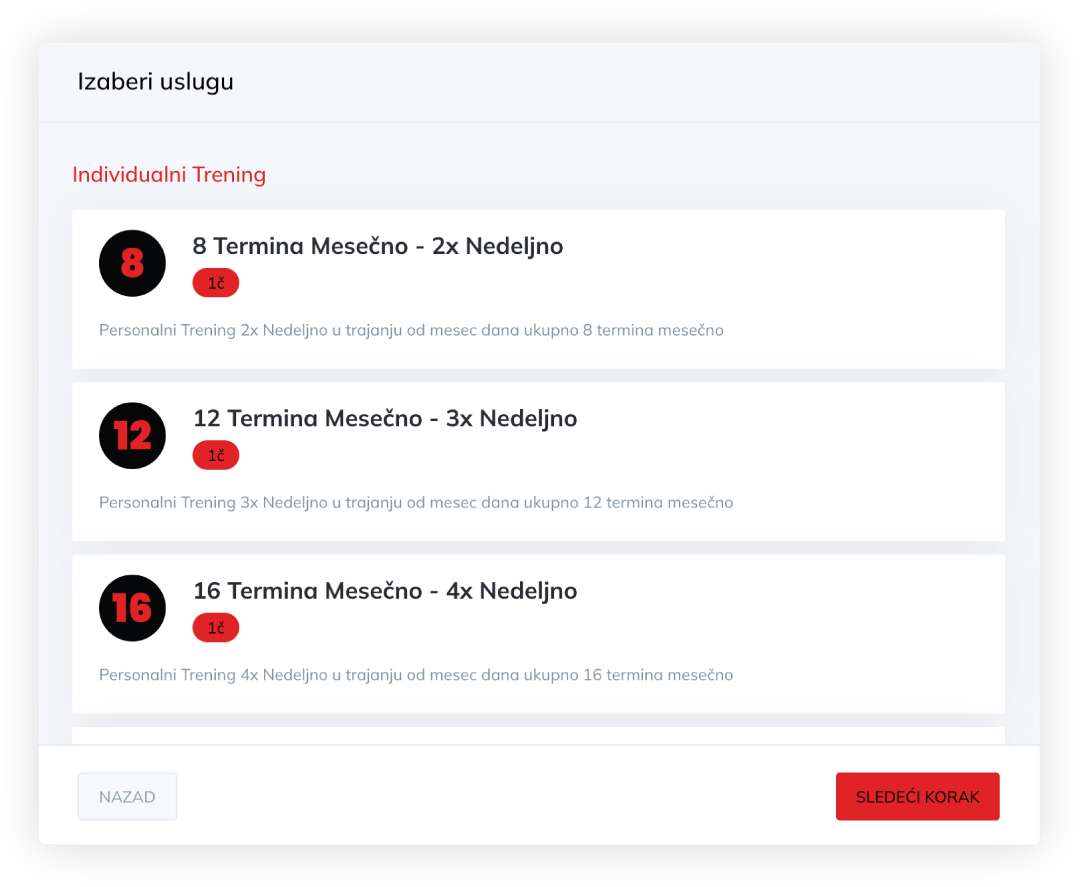Go back with the Nazad button
This screenshot has height=887, width=1080.
tap(127, 796)
